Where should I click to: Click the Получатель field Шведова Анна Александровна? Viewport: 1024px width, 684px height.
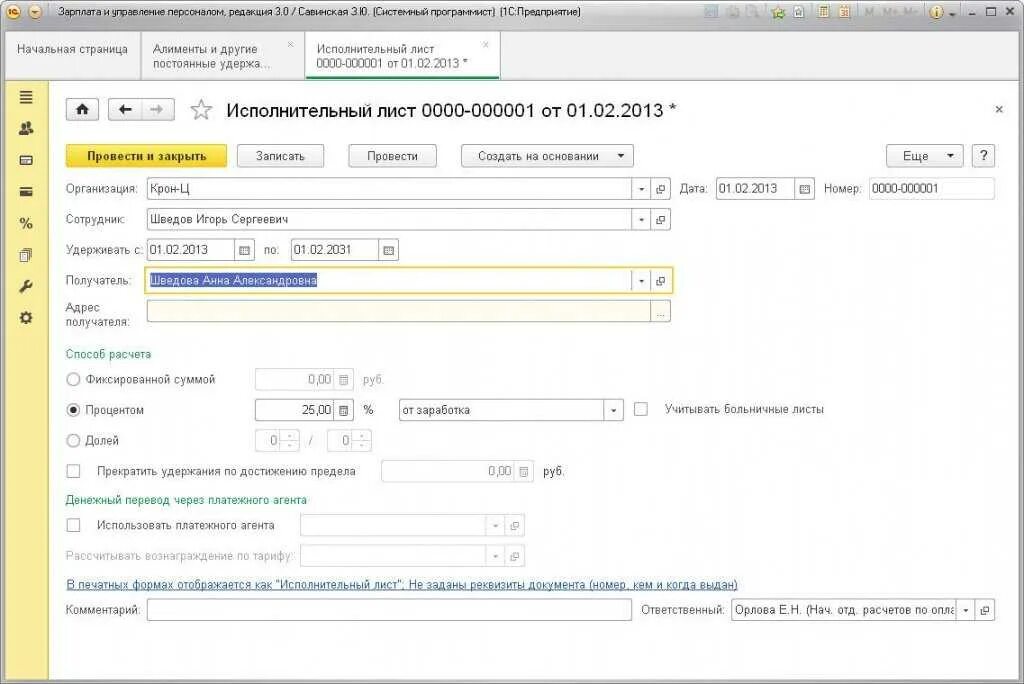point(389,281)
